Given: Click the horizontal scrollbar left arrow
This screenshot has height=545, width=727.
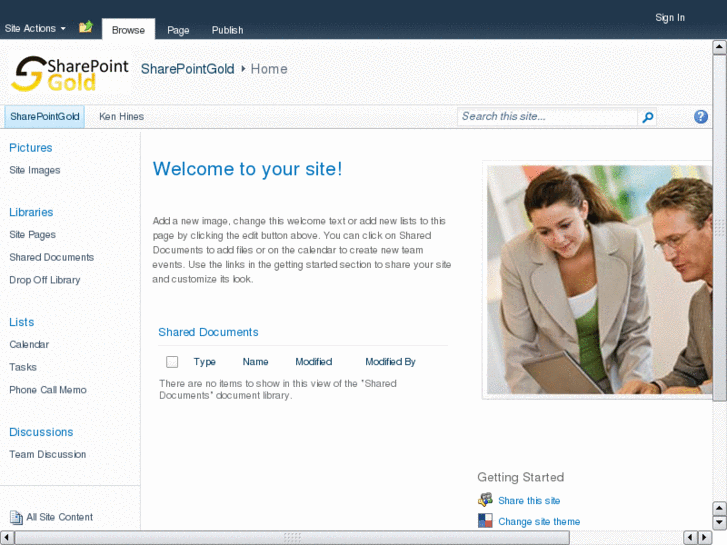Looking at the screenshot, I should click(x=6, y=537).
